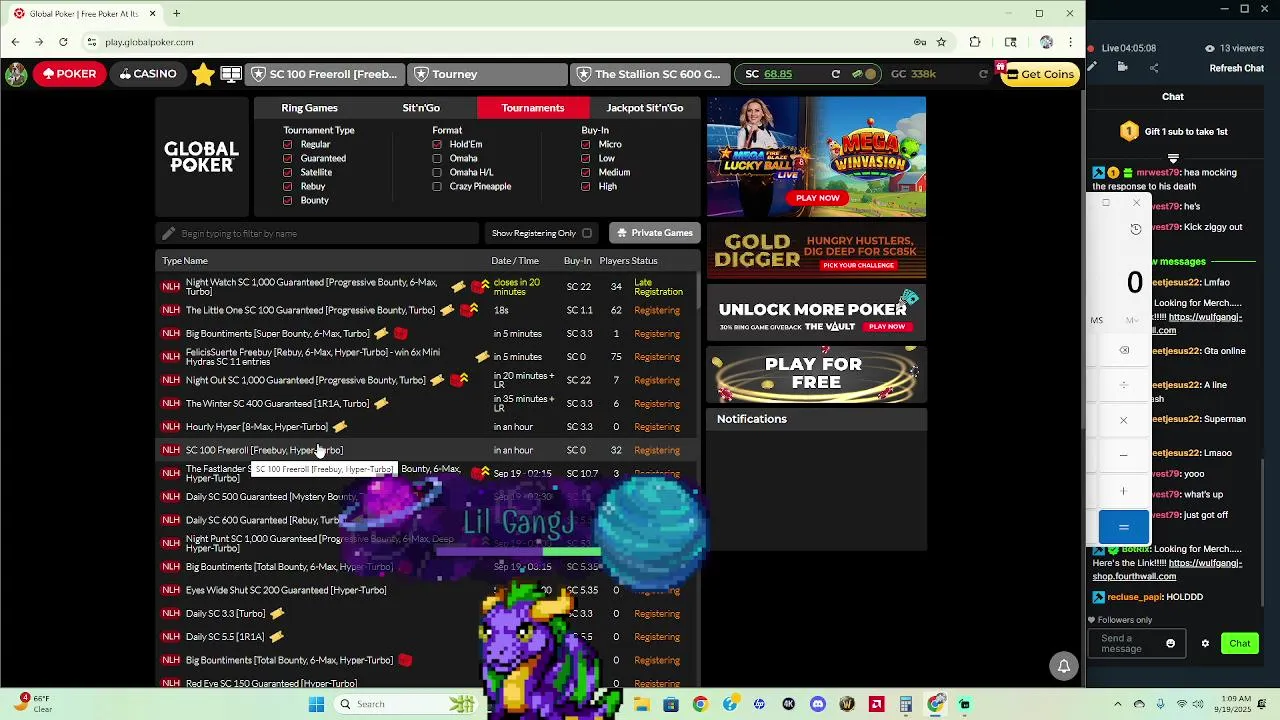Viewport: 1280px width, 720px height.
Task: Open the Gold Digger promo banner
Action: 816,252
